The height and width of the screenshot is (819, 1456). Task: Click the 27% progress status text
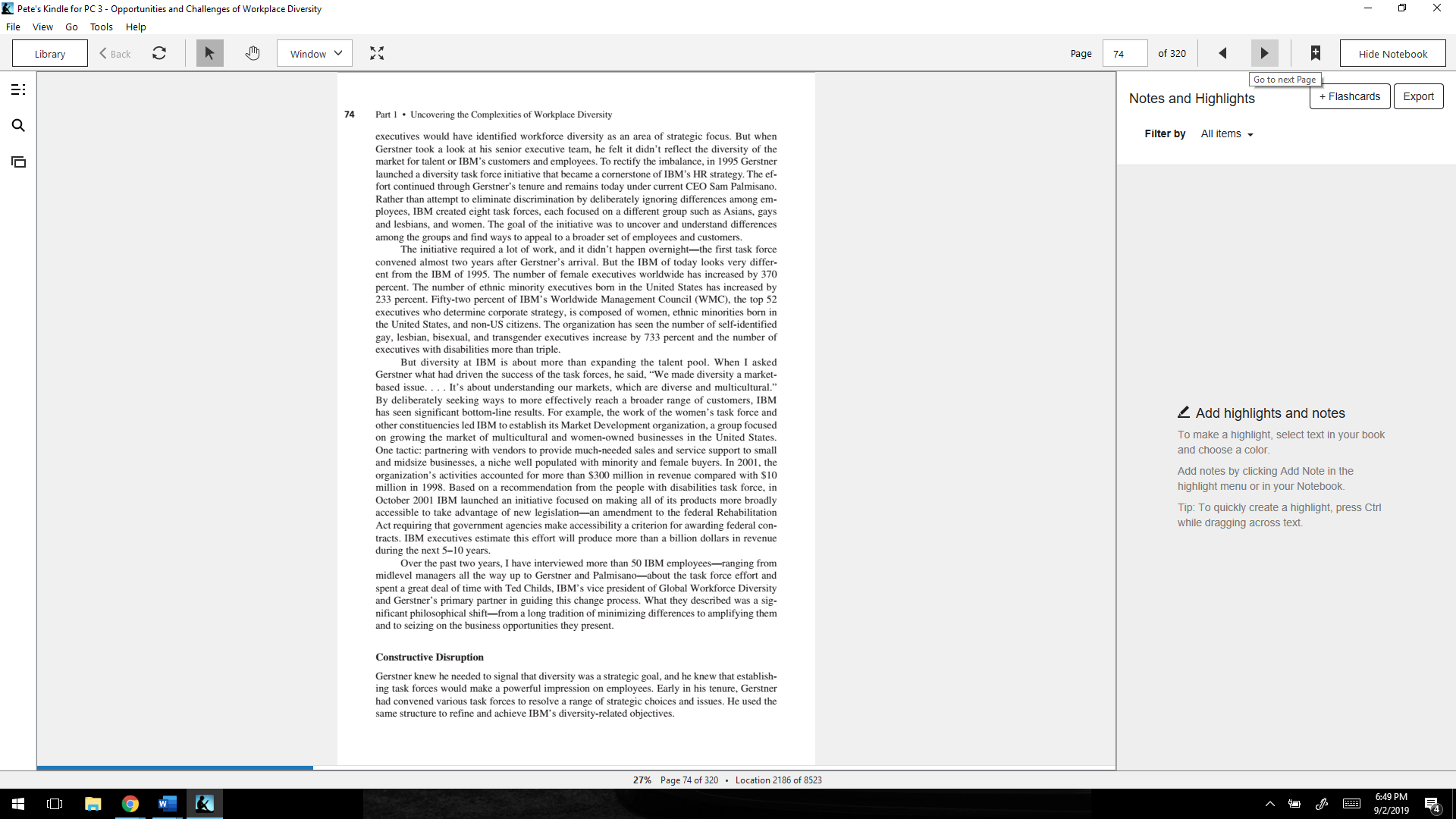(x=642, y=780)
